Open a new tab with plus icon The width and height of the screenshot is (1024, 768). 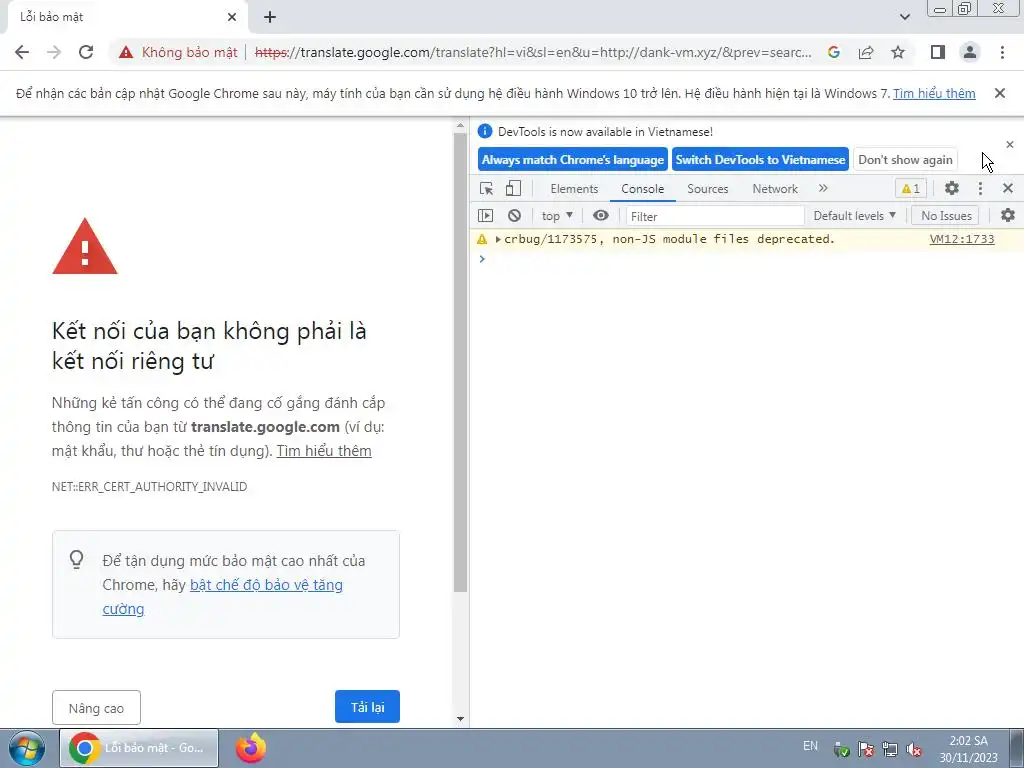270,17
